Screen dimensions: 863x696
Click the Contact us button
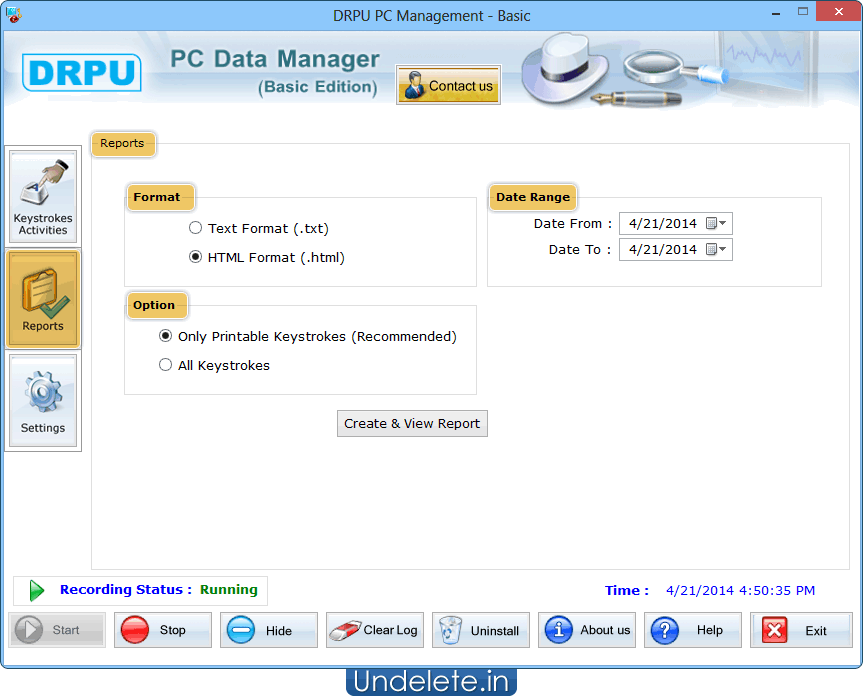tap(448, 85)
